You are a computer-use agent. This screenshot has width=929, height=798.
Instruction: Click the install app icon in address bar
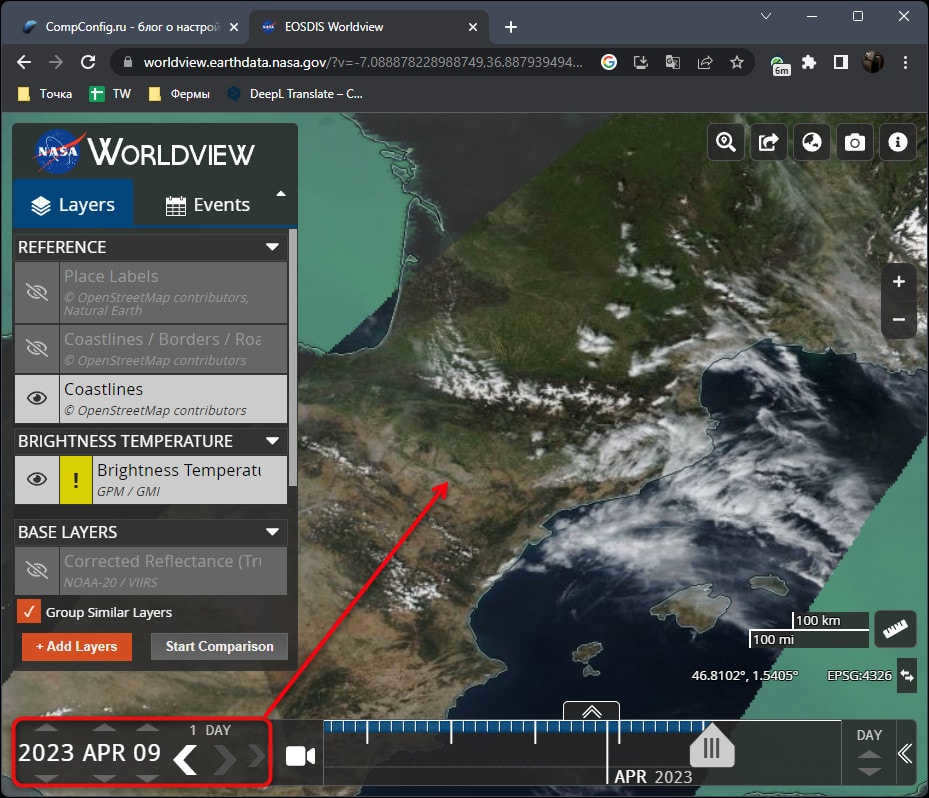640,62
